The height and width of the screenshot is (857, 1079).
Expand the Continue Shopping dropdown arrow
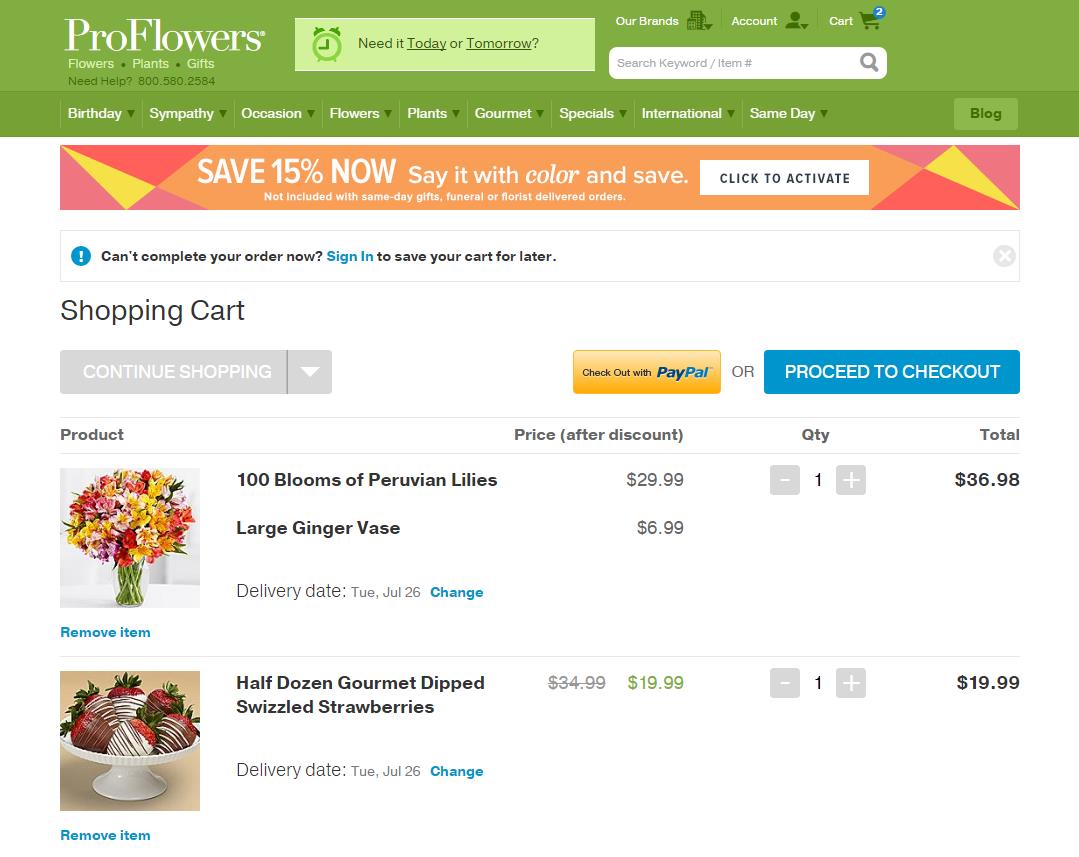[310, 371]
